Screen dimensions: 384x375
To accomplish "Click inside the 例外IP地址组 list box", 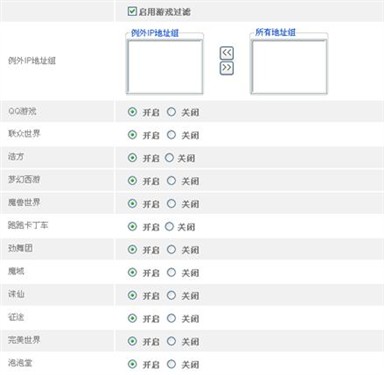I will (165, 67).
